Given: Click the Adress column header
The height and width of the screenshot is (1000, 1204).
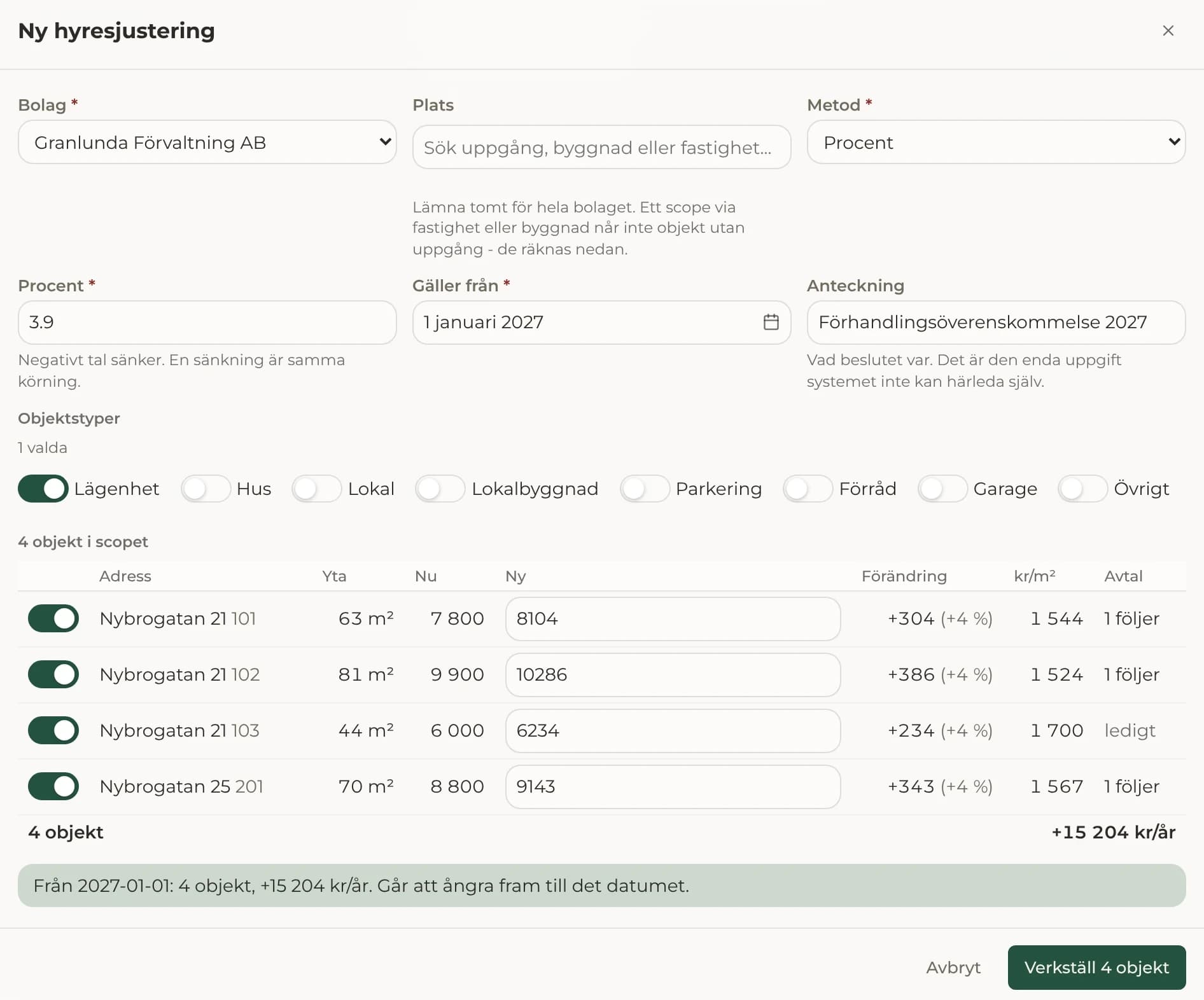Looking at the screenshot, I should (x=125, y=576).
